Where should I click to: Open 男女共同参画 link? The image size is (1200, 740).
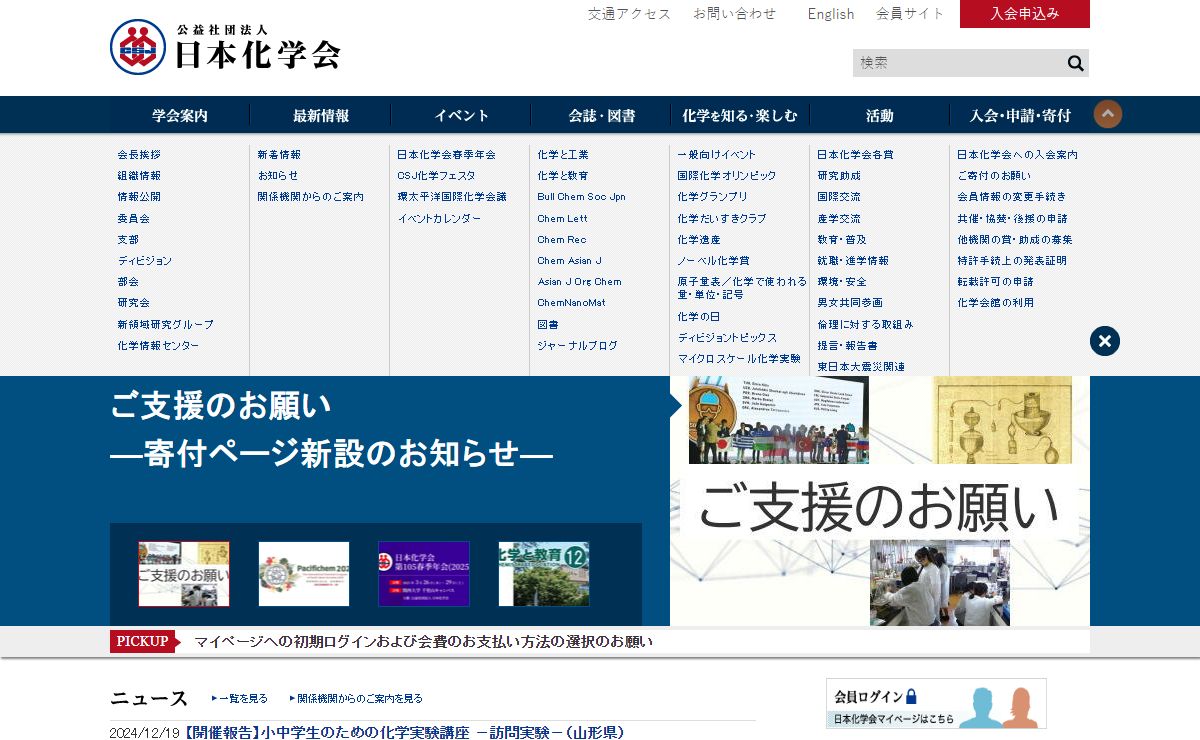pyautogui.click(x=850, y=303)
